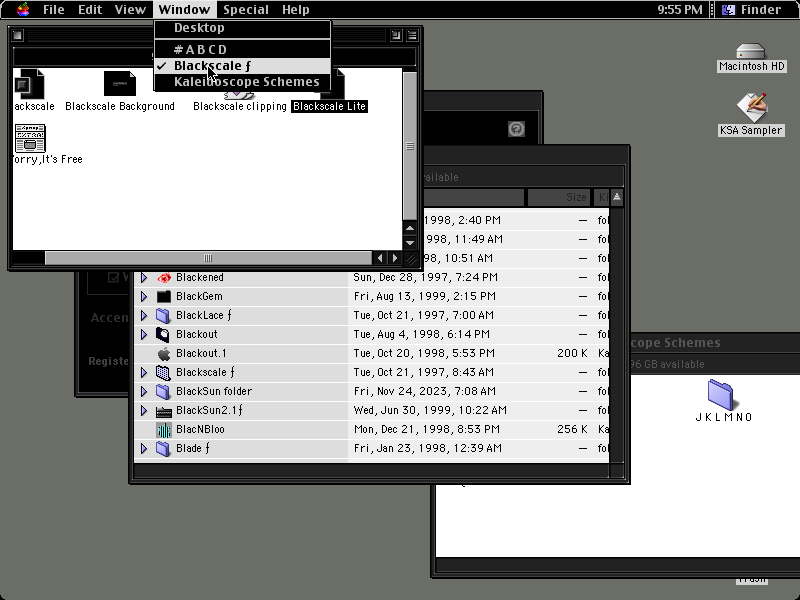Choose Kaleidoscope Schemes window entry
This screenshot has height=600, width=800.
[x=243, y=82]
